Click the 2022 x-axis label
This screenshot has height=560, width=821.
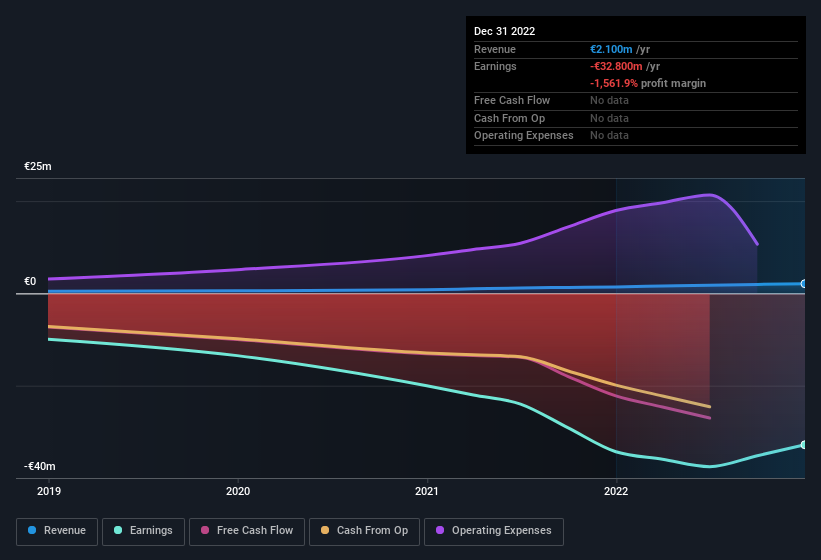click(x=616, y=491)
